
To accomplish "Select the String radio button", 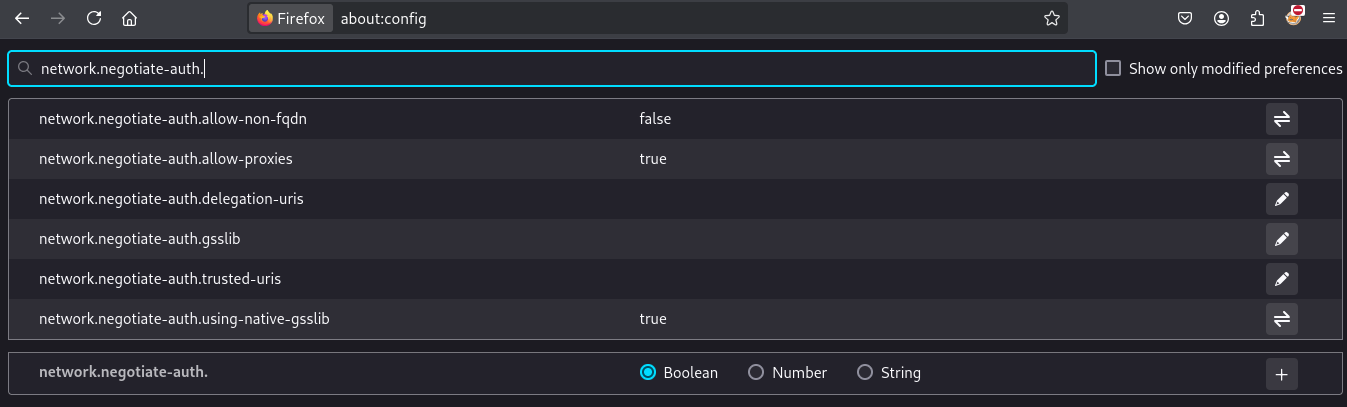I will click(x=865, y=373).
